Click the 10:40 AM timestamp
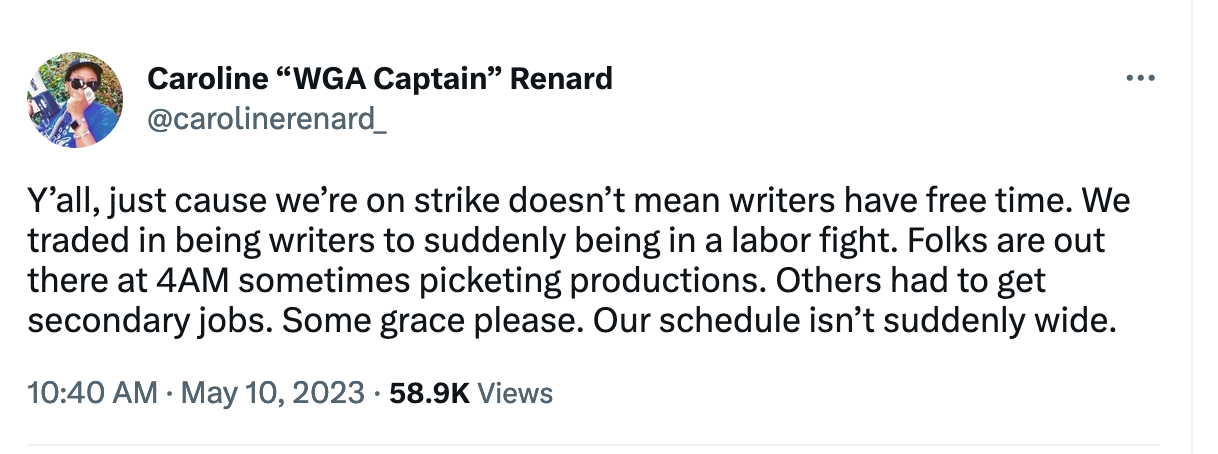The width and height of the screenshot is (1218, 454). pos(92,393)
